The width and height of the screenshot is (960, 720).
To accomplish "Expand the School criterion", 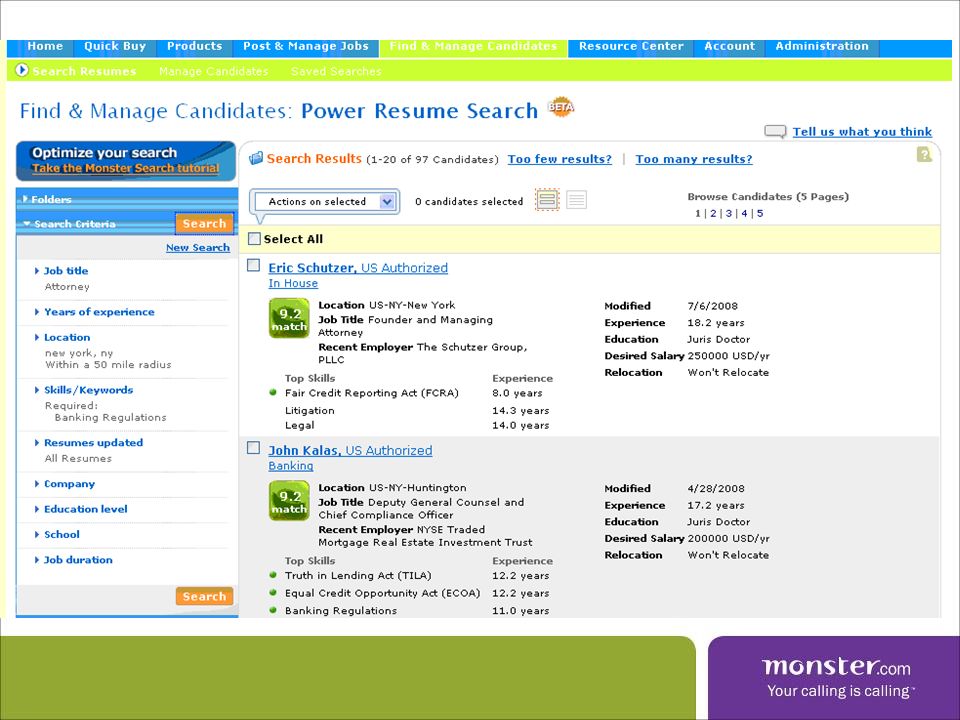I will click(61, 534).
